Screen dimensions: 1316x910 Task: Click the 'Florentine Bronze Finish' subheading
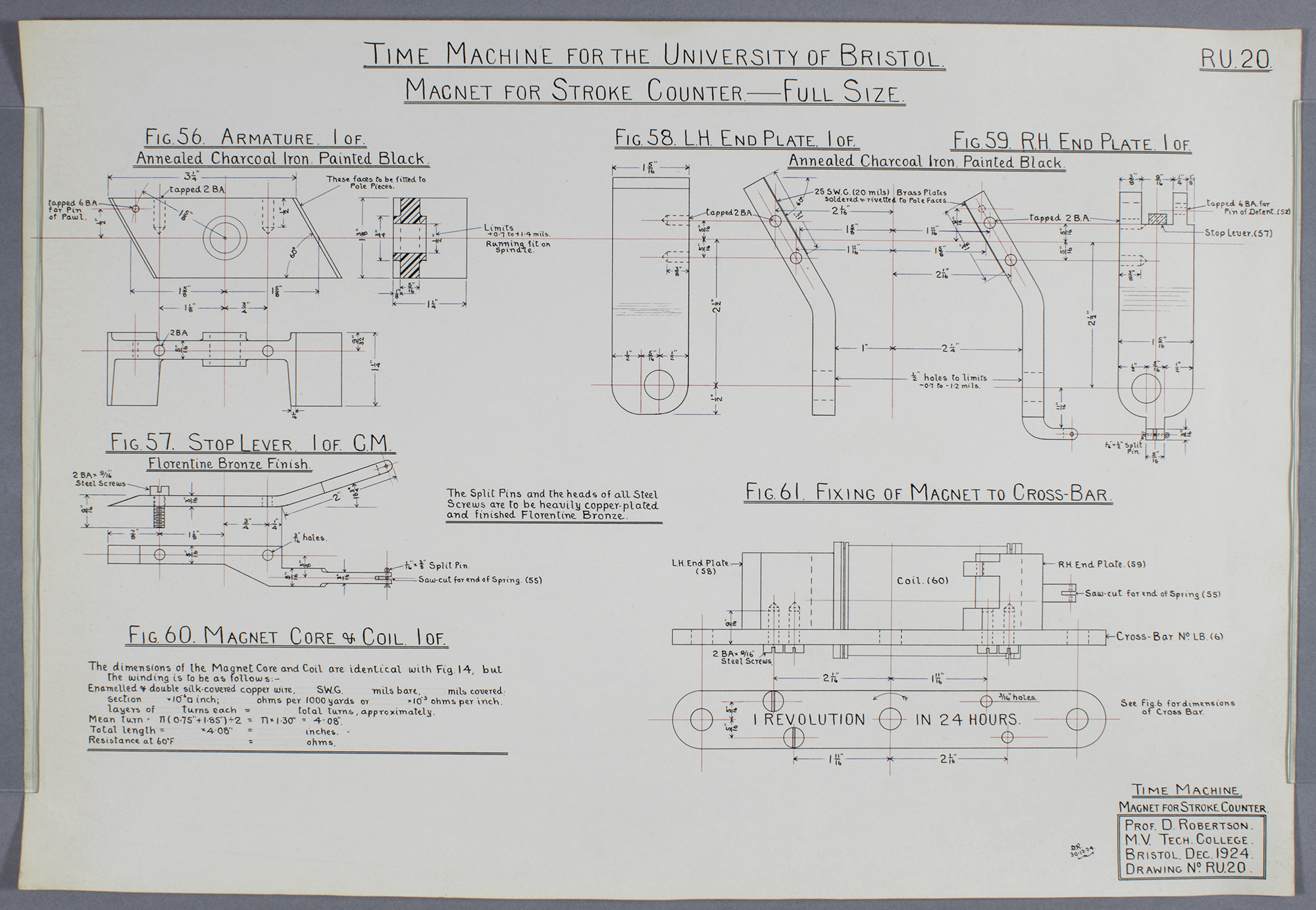tap(228, 464)
